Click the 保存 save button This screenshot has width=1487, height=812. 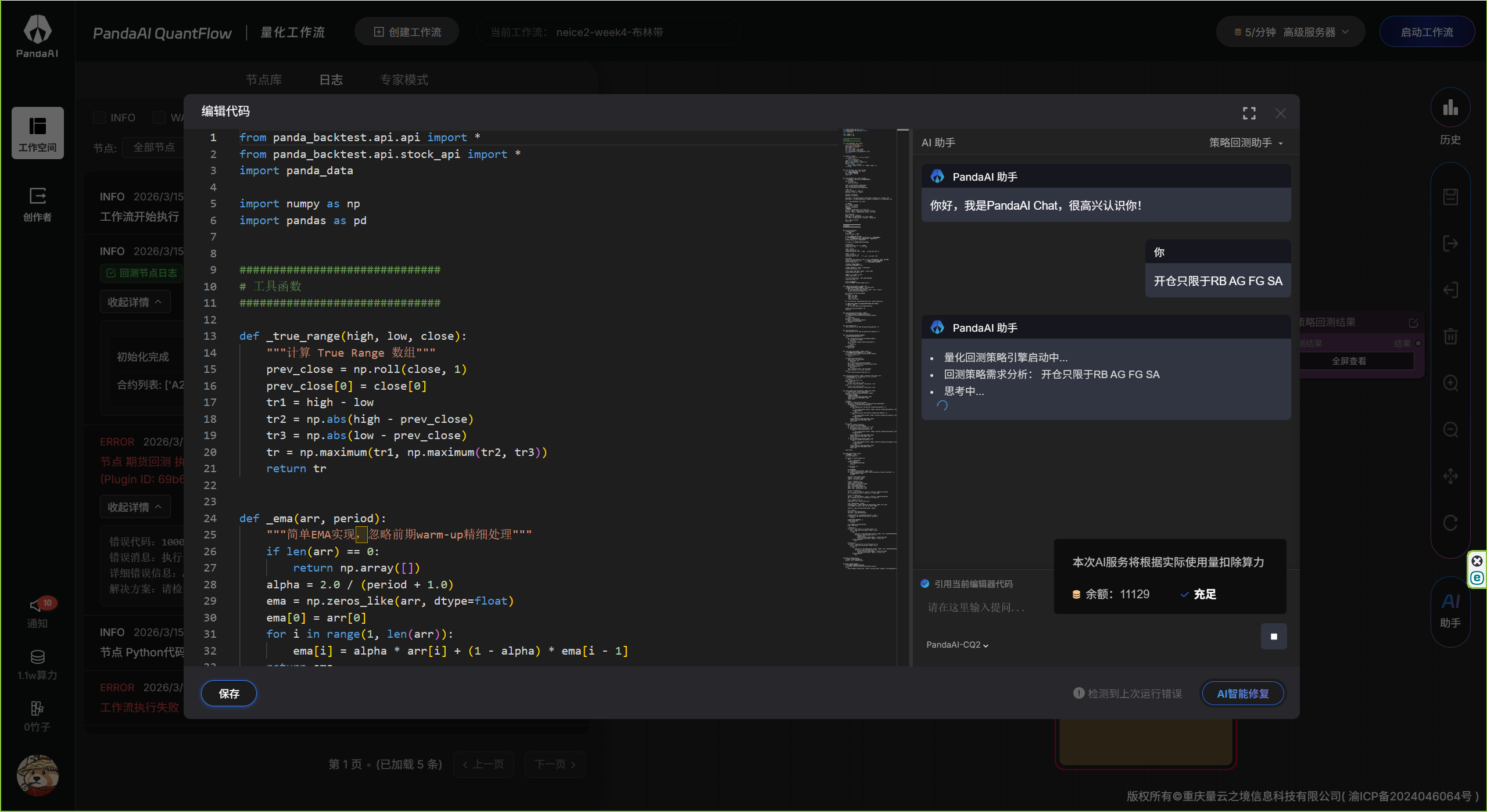[229, 694]
